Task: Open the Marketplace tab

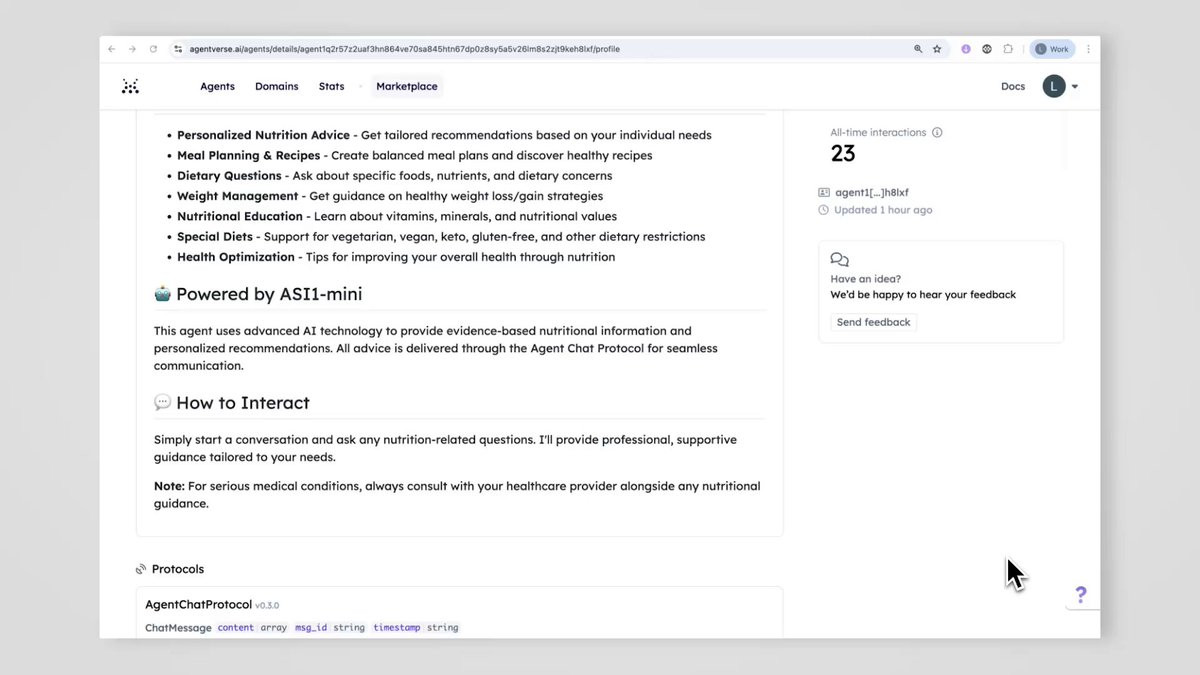Action: pyautogui.click(x=407, y=86)
